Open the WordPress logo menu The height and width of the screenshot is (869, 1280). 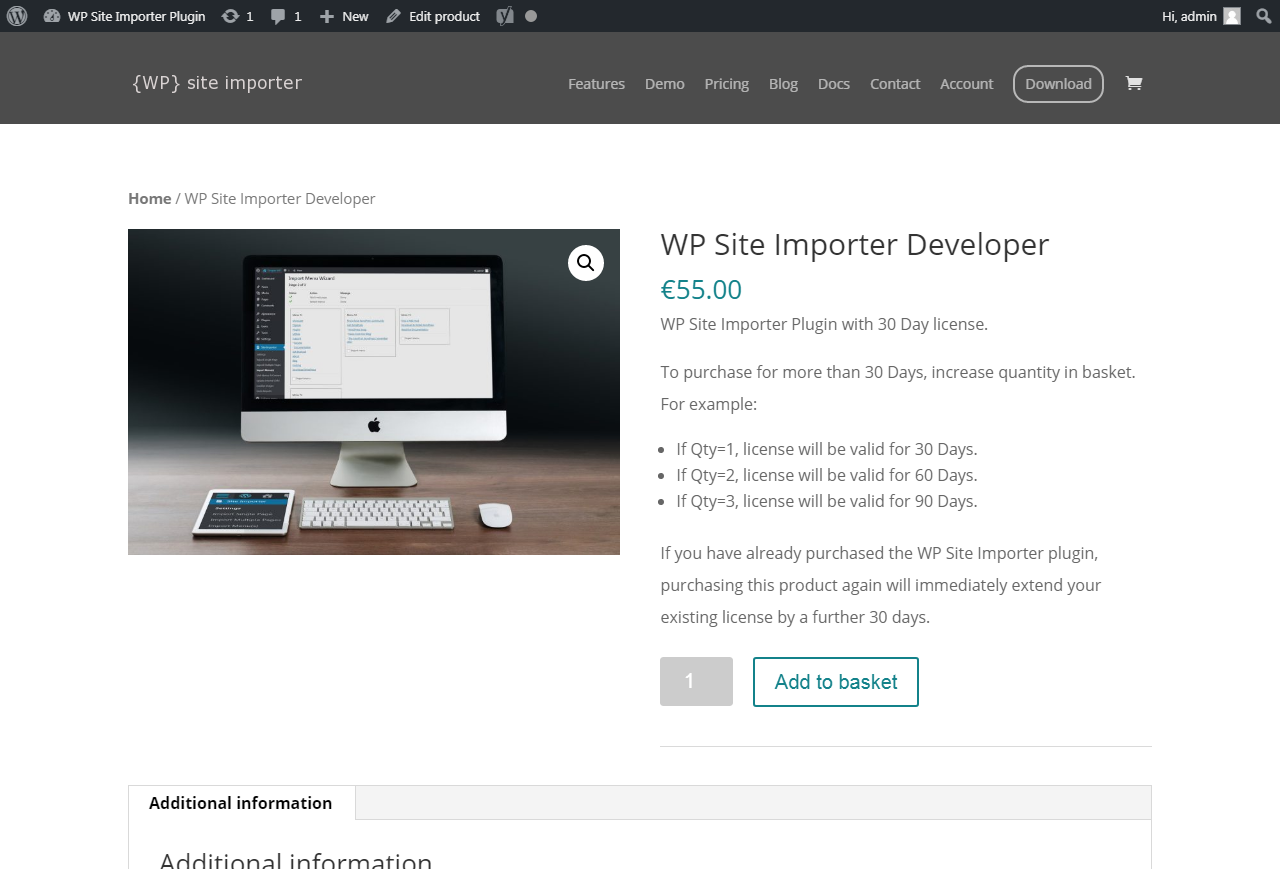pyautogui.click(x=17, y=16)
